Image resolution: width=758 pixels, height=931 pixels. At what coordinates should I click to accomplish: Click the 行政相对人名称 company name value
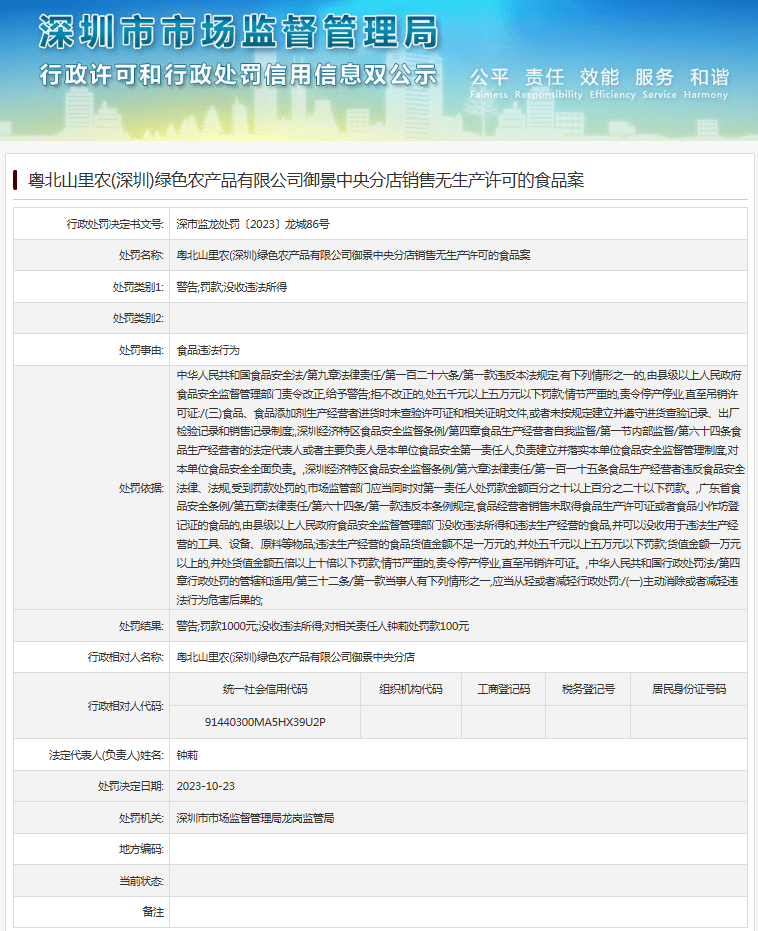(295, 657)
